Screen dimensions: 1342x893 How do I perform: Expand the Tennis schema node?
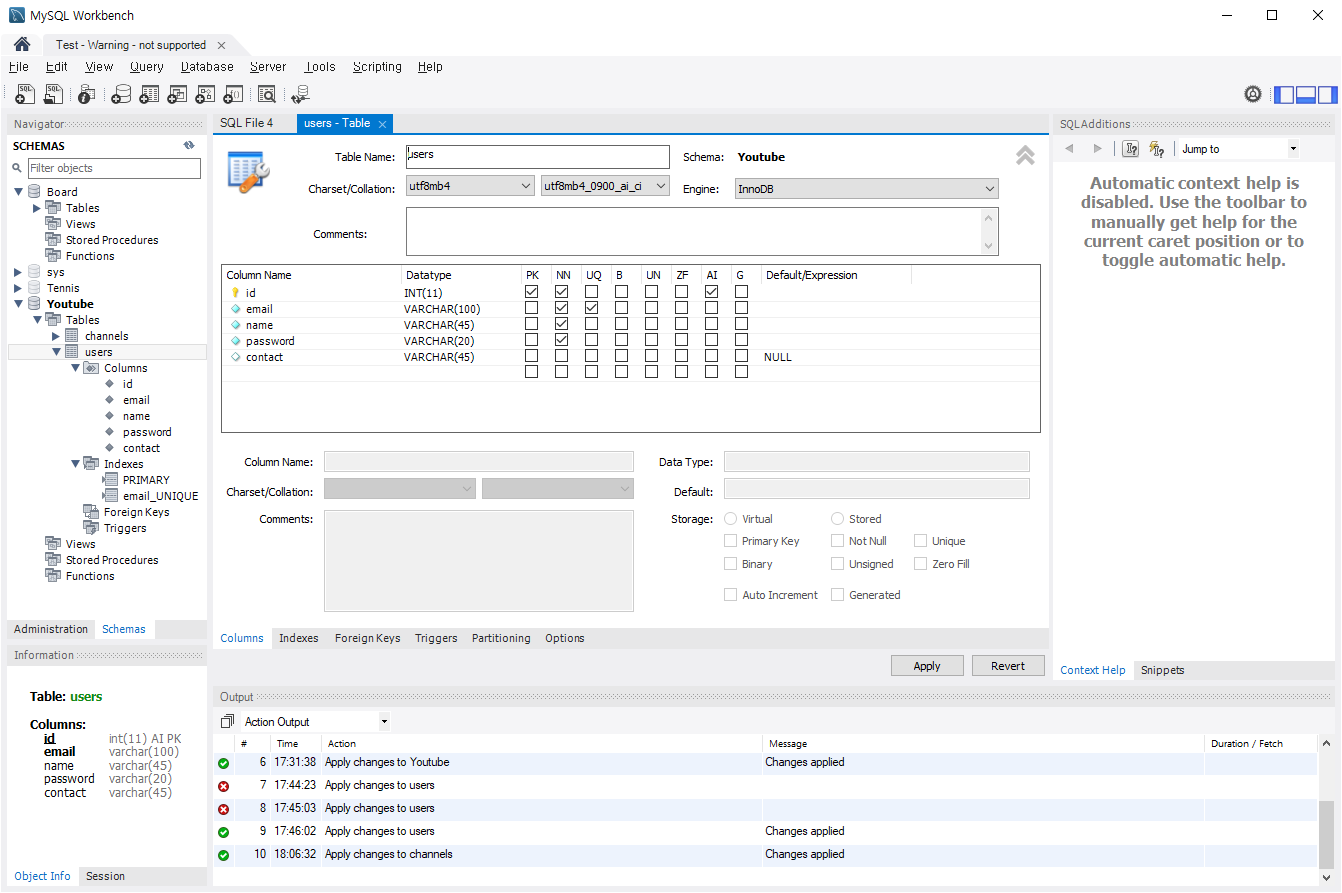click(x=19, y=288)
